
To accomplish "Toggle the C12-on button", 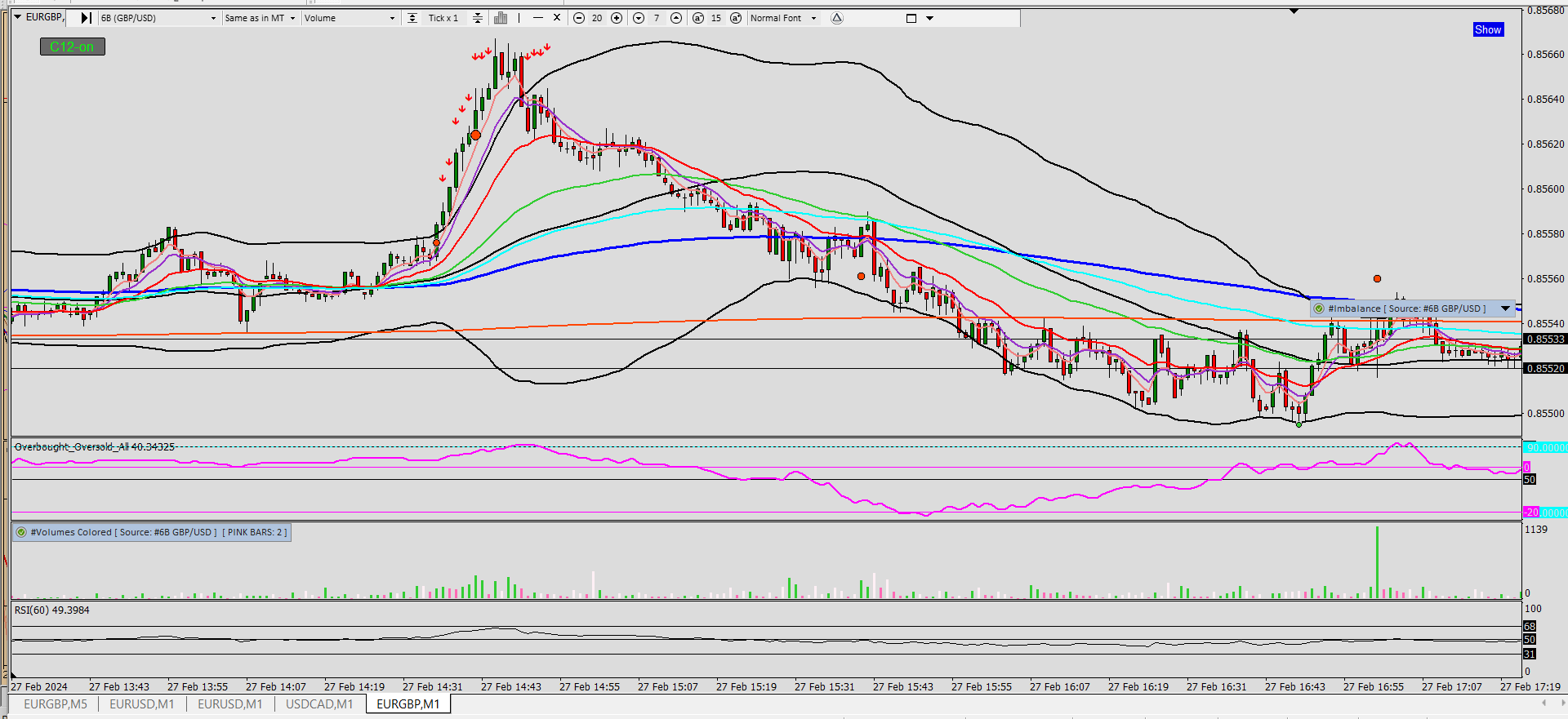I will point(72,47).
